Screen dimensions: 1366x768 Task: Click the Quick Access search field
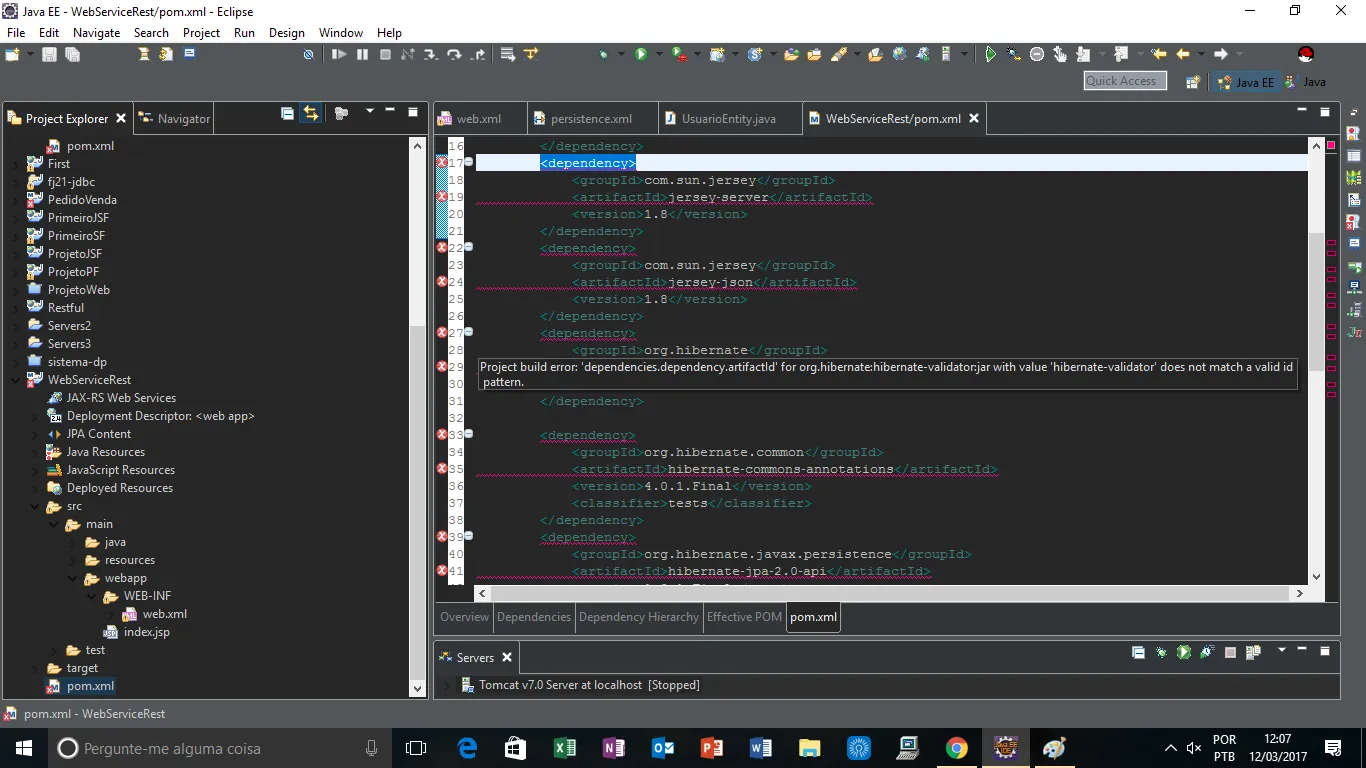click(1125, 81)
